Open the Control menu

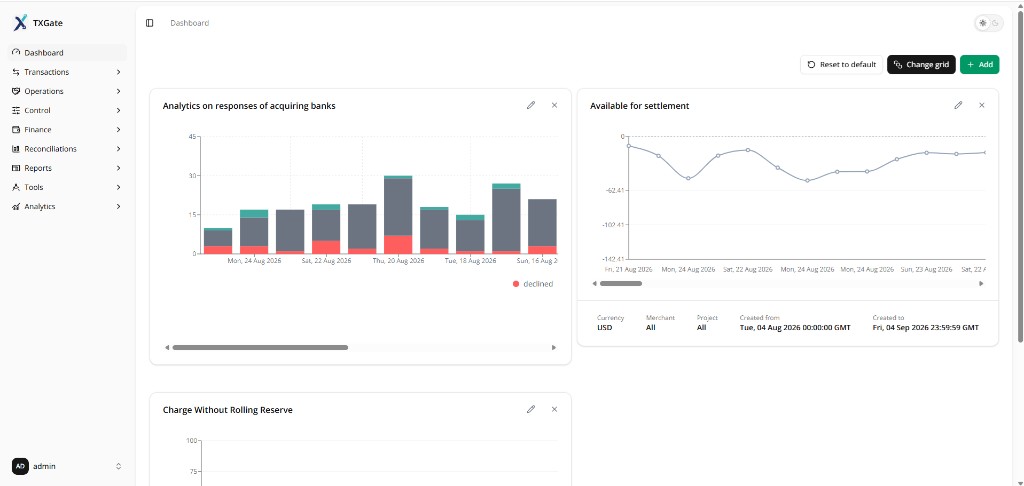click(67, 110)
